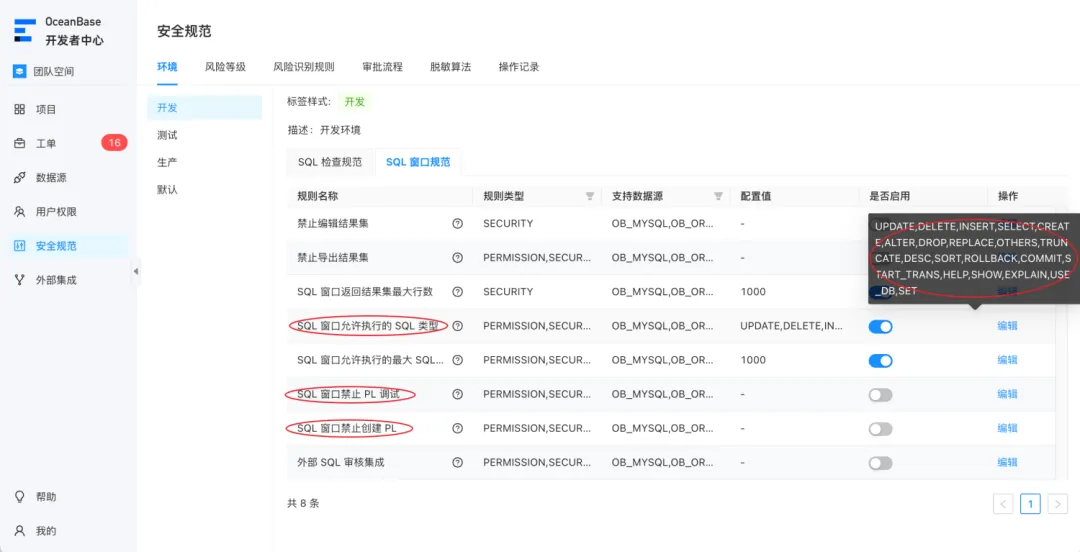This screenshot has width=1080, height=552.
Task: Go to previous page of rules
Action: 1003,504
